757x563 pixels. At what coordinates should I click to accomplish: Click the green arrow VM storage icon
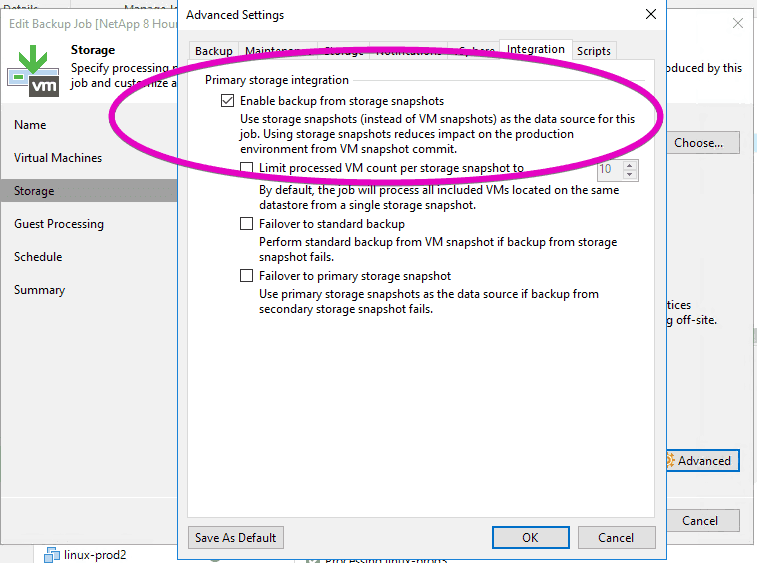click(33, 70)
